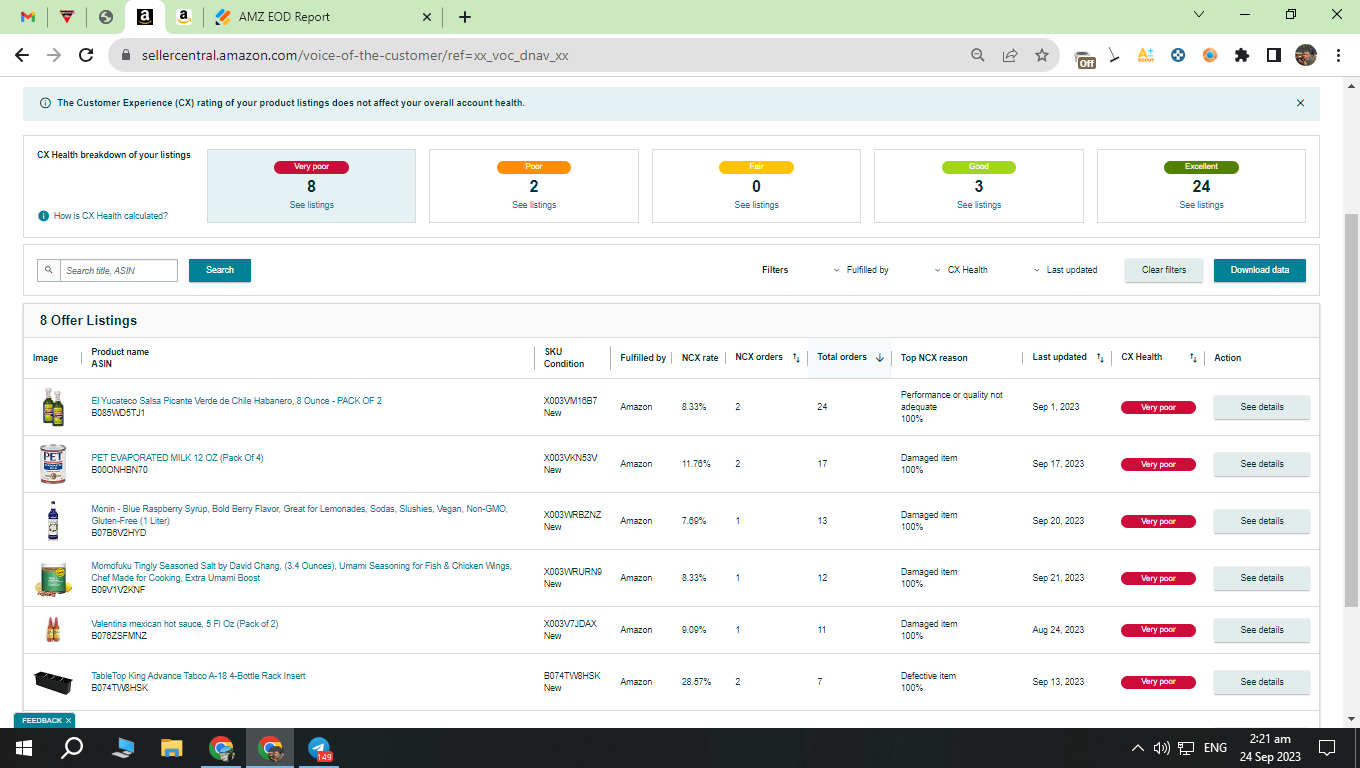The image size is (1360, 768).
Task: Click the 28.57% NCX rate value
Action: 695,682
